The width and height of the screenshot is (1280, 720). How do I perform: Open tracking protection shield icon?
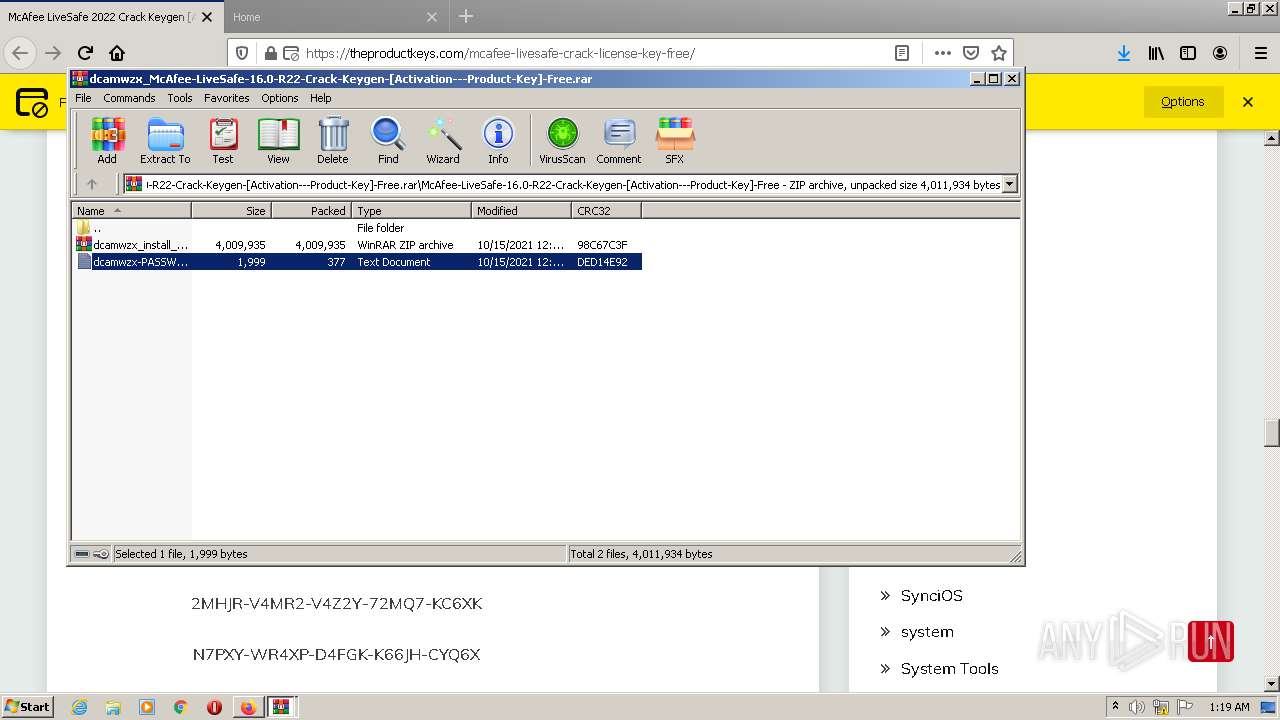(x=242, y=53)
